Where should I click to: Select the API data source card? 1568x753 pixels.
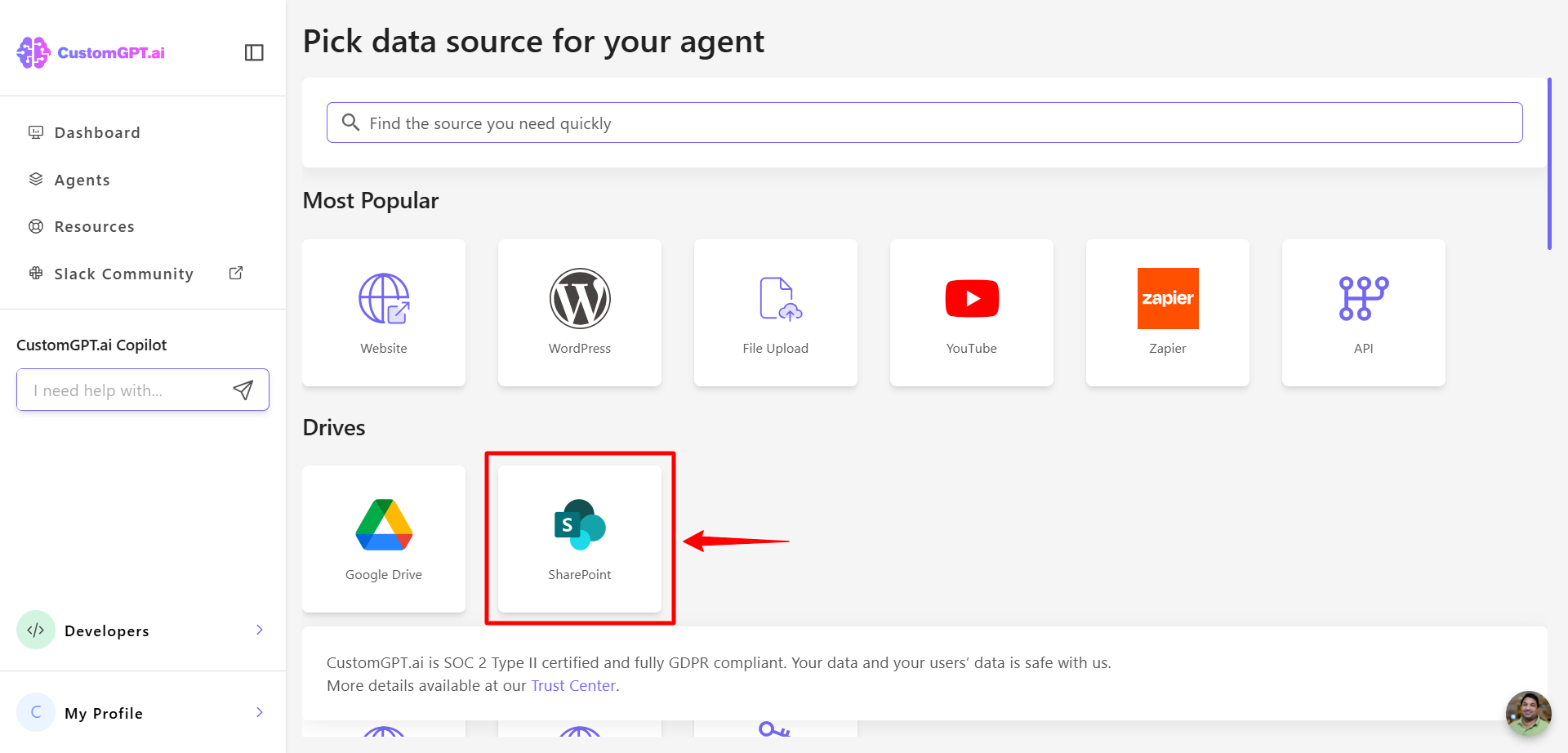(x=1364, y=313)
